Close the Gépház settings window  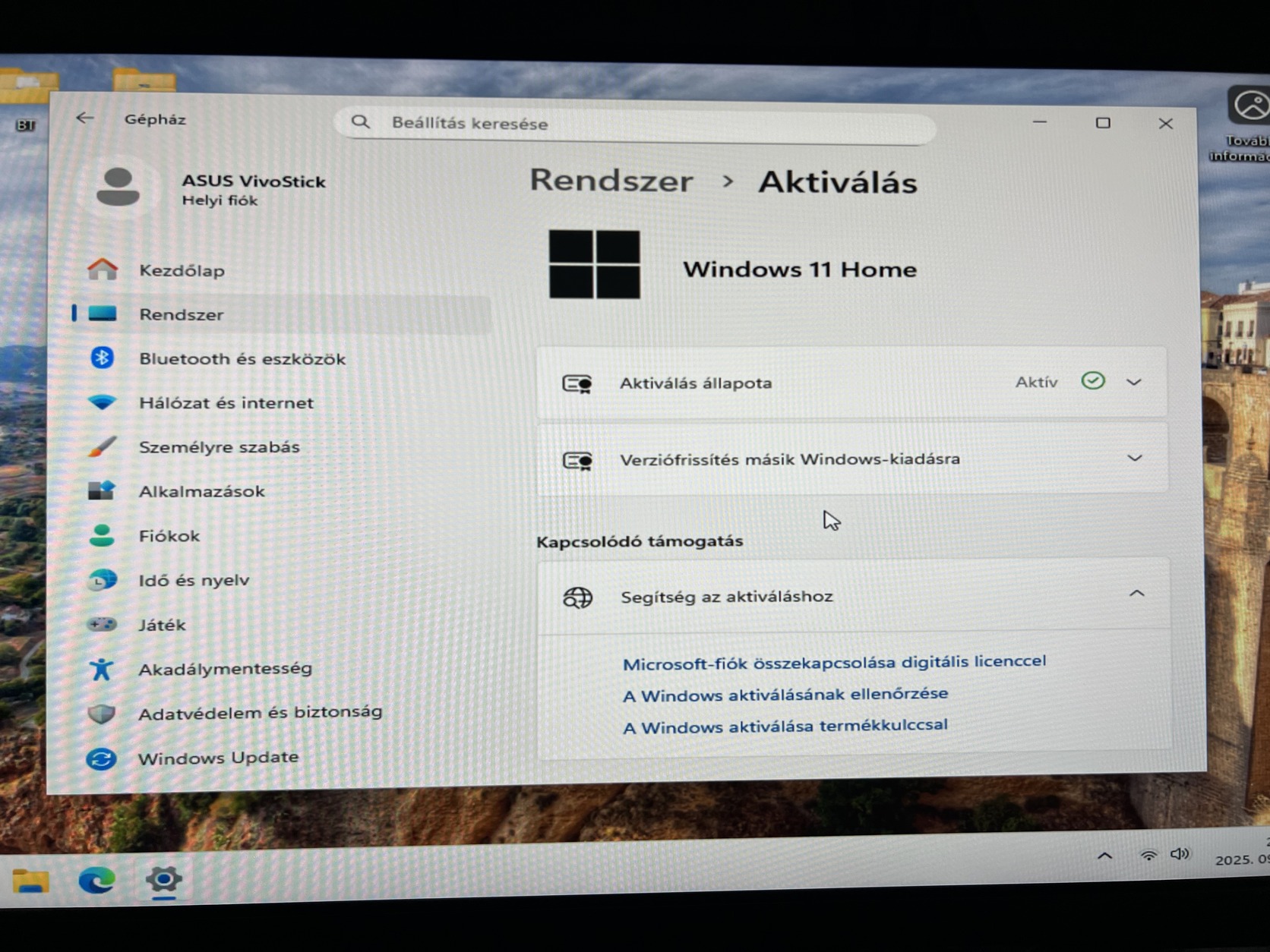click(1166, 123)
